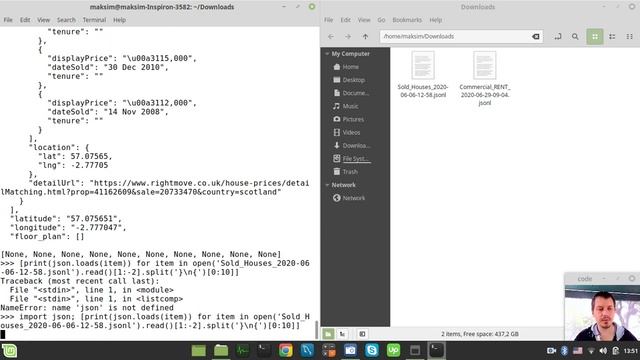Open the Downloads window View menu
The image size is (640, 360).
point(364,20)
